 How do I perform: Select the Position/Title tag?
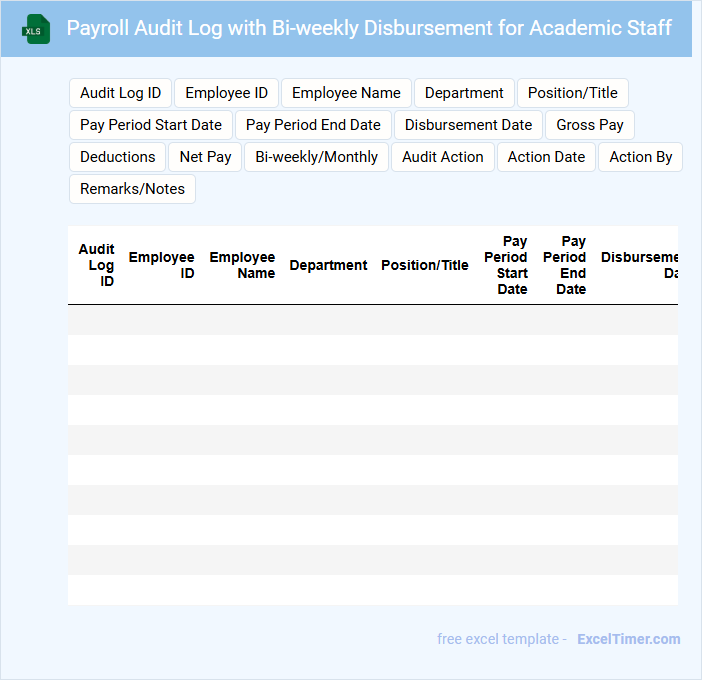(572, 93)
